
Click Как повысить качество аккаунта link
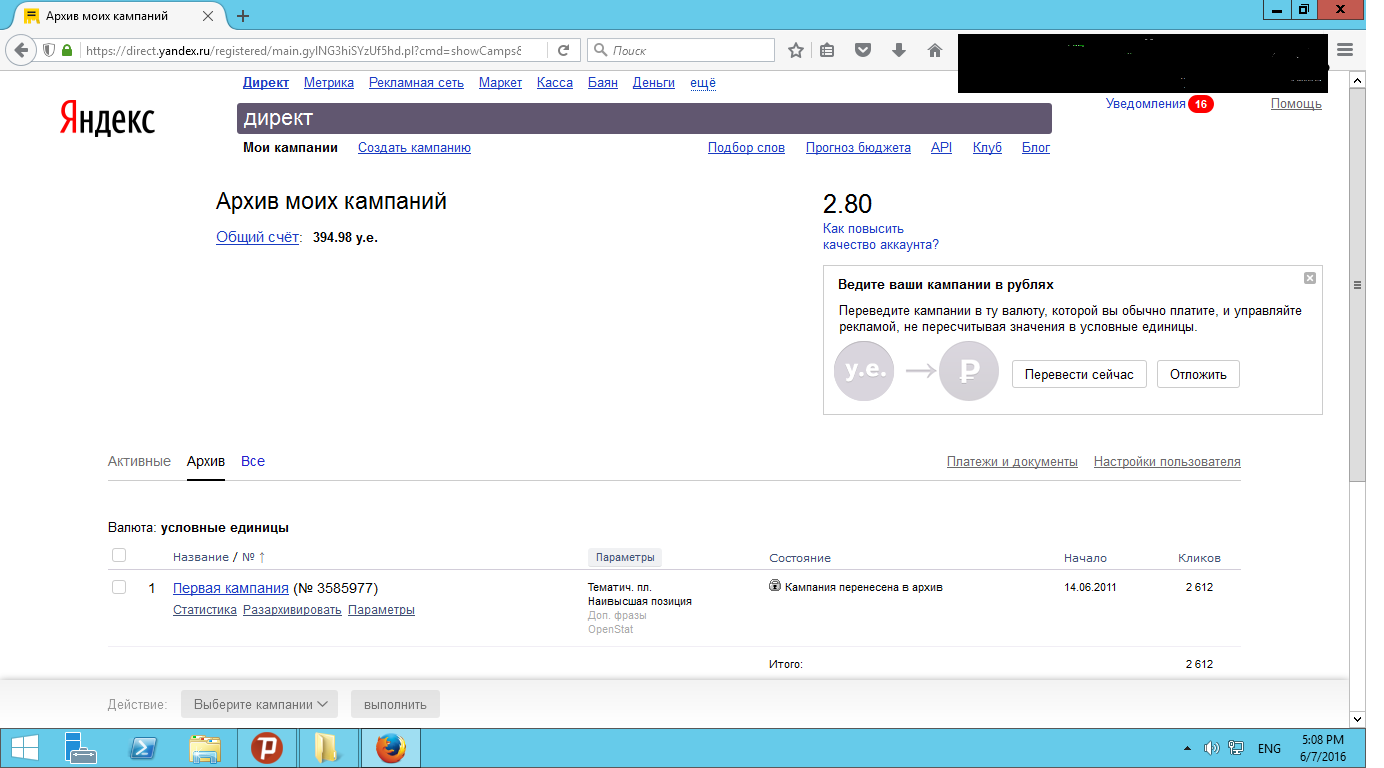pos(881,236)
